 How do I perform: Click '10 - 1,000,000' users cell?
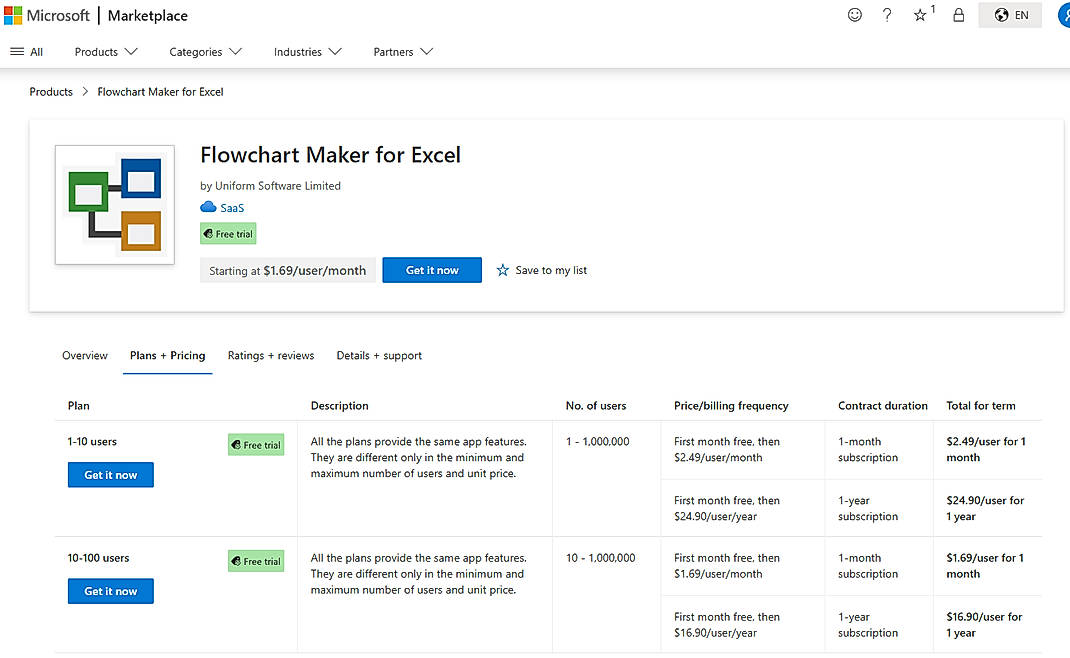[601, 558]
